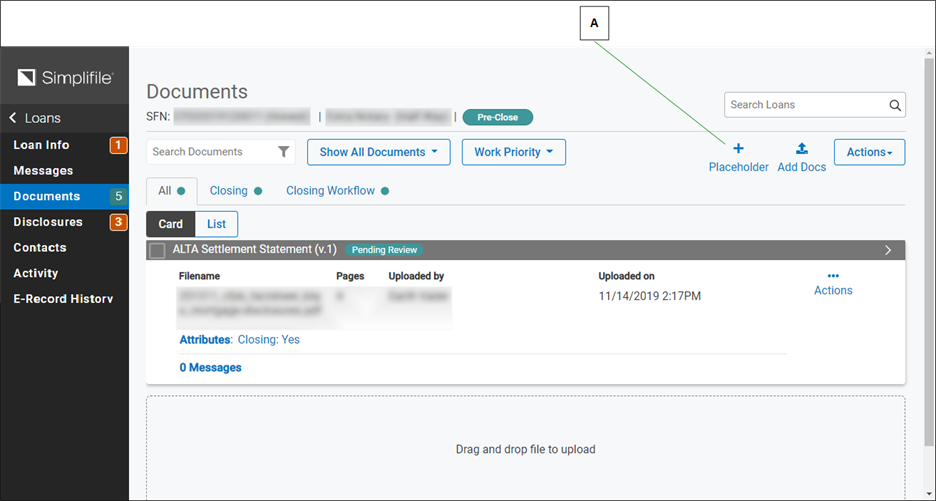Screen dimensions: 936x501
Task: Switch to the Closing tab
Action: pos(235,191)
